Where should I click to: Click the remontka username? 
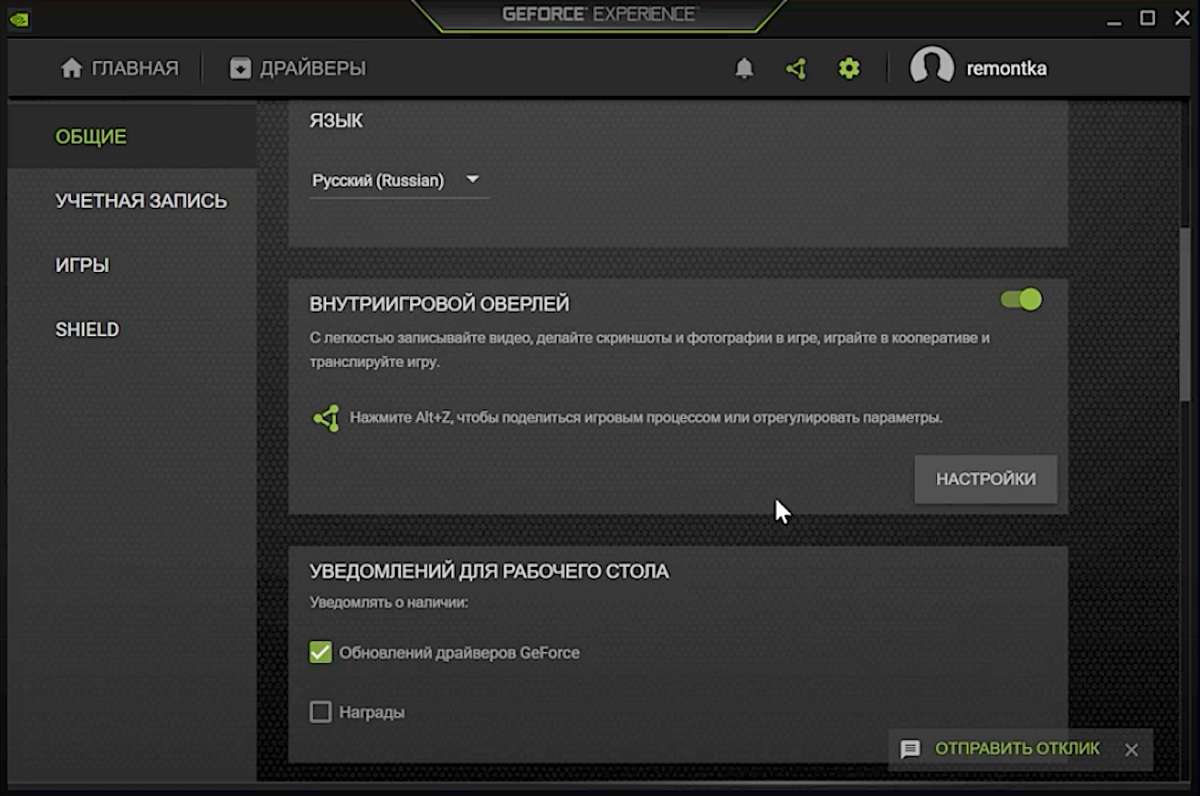point(1006,68)
